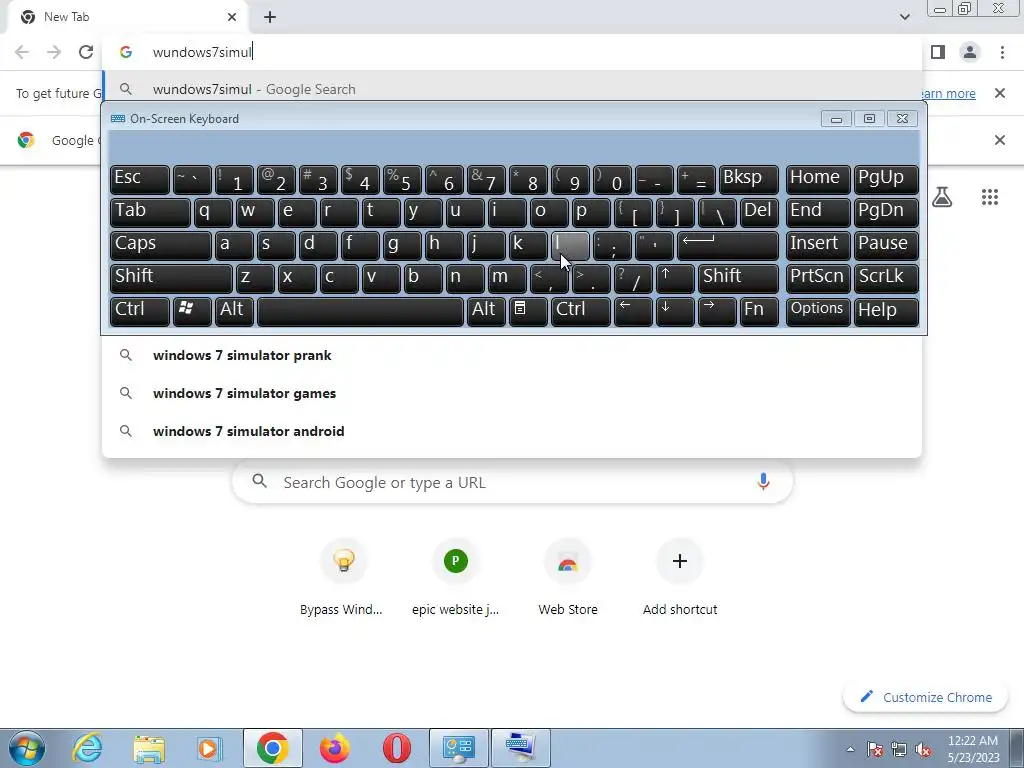Toggle ScrLk key on On-Screen Keyboard

tap(886, 278)
